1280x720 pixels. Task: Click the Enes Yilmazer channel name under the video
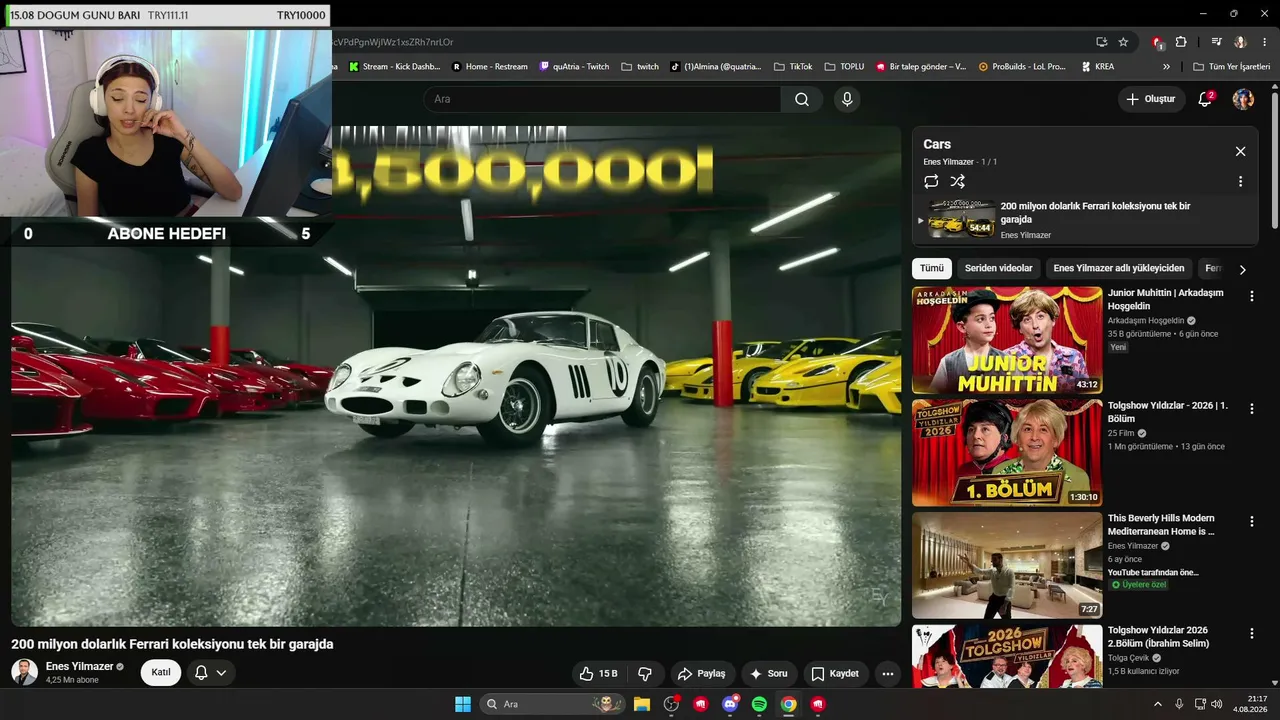[80, 666]
